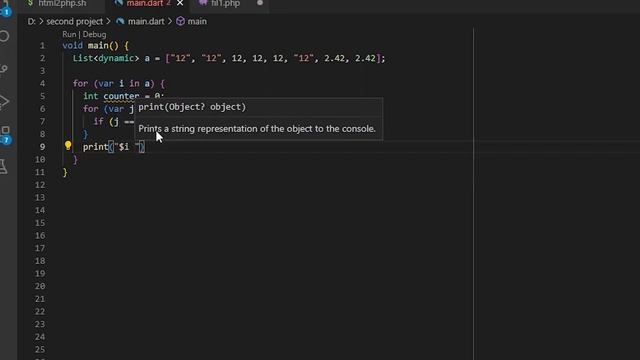The image size is (640, 360).
Task: Open the main symbol breadcrumb
Action: pos(197,21)
